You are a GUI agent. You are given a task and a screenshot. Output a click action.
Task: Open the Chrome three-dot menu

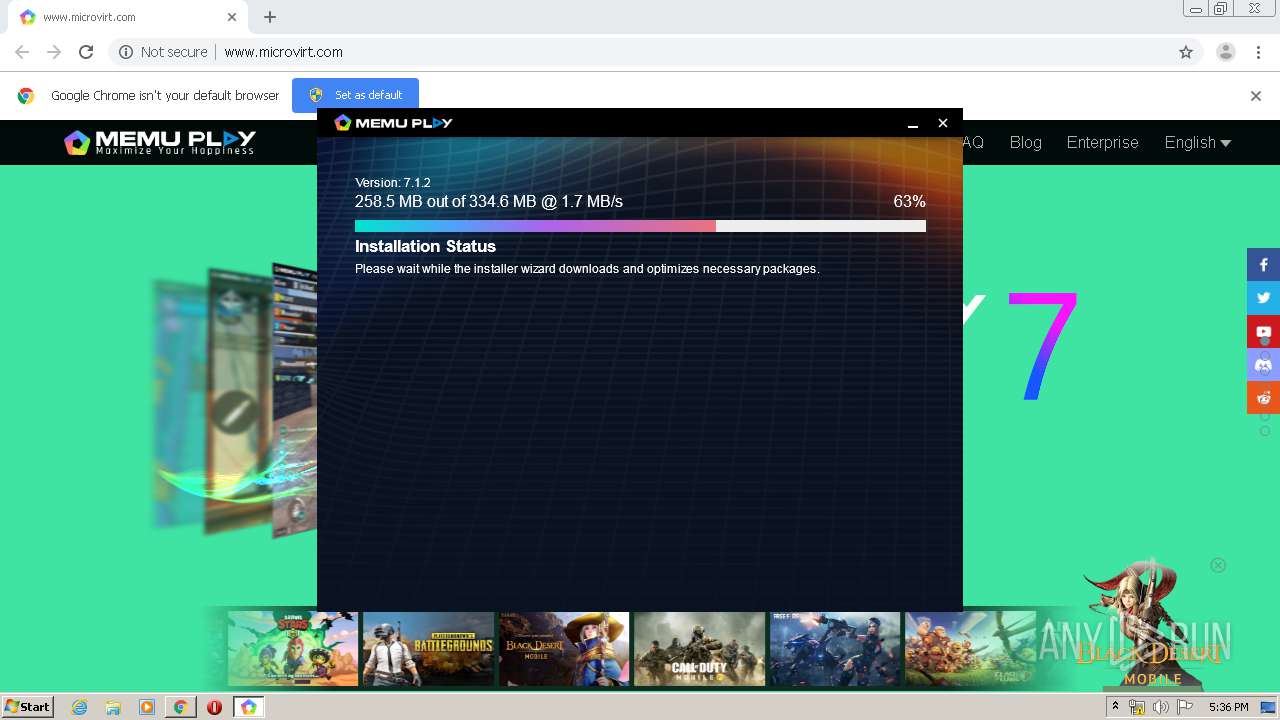(1256, 52)
